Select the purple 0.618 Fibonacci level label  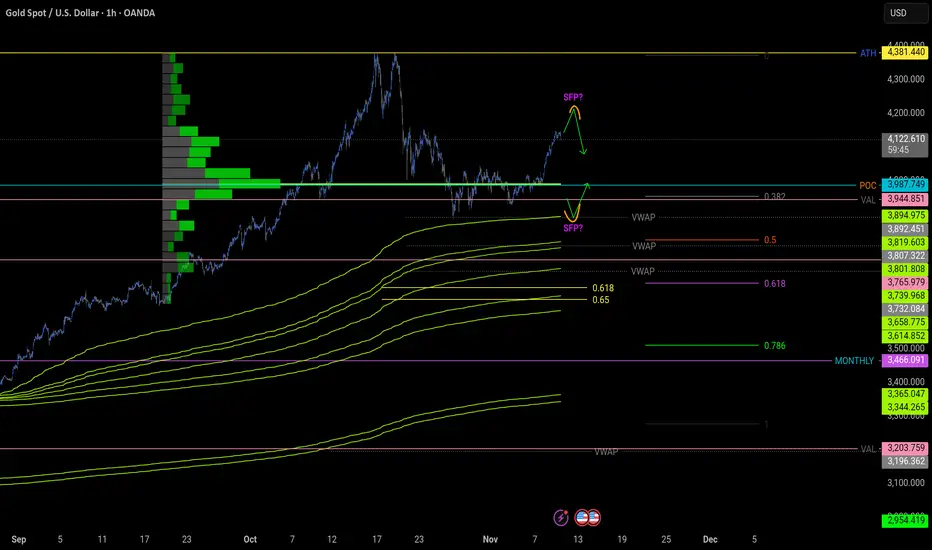[774, 284]
